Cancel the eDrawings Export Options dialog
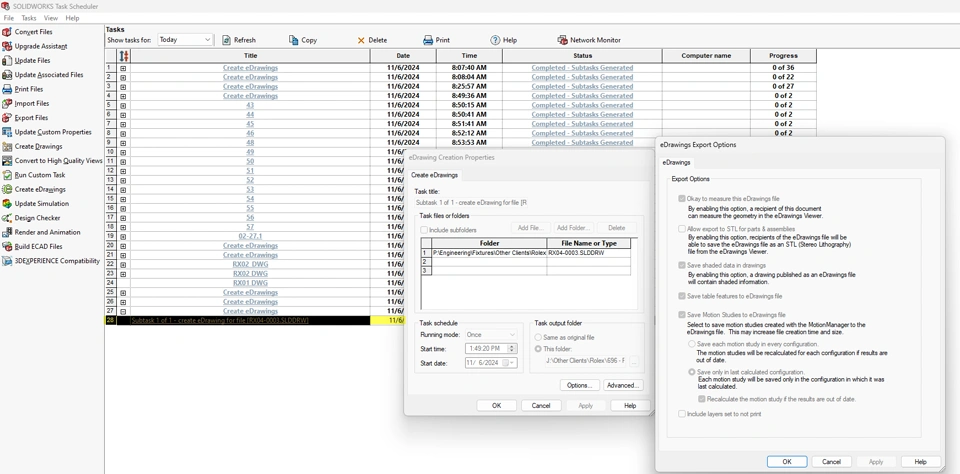This screenshot has height=474, width=960. pos(831,462)
